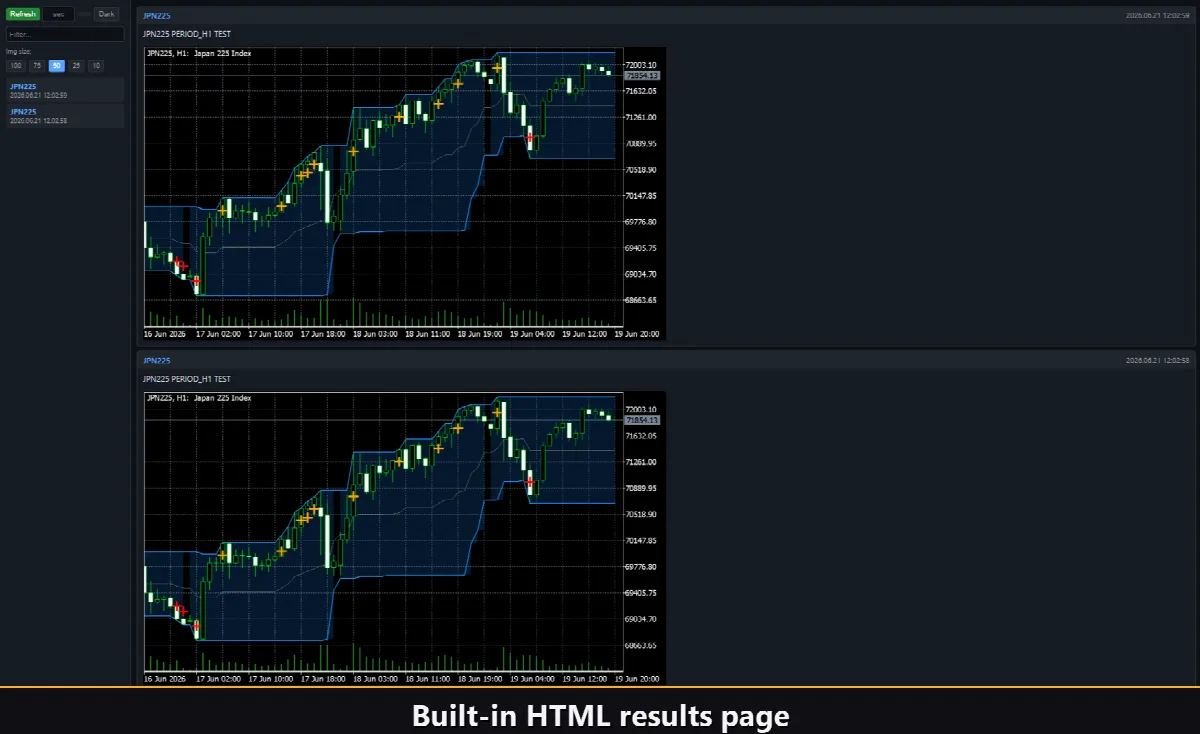Screen dimensions: 1200x734
Task: Open the chart image in the 12:02:59 card
Action: coord(404,193)
